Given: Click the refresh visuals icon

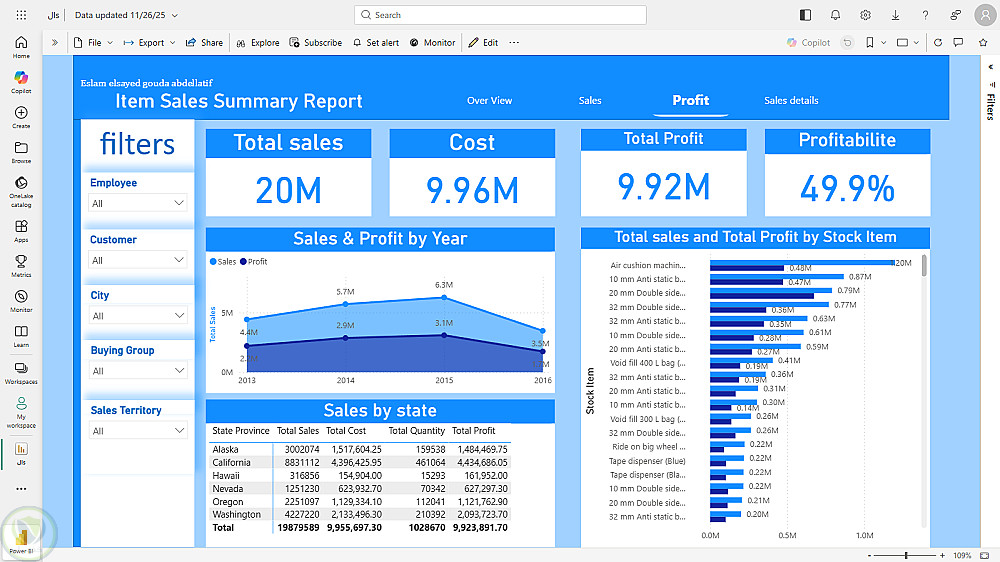Looking at the screenshot, I should tap(937, 43).
